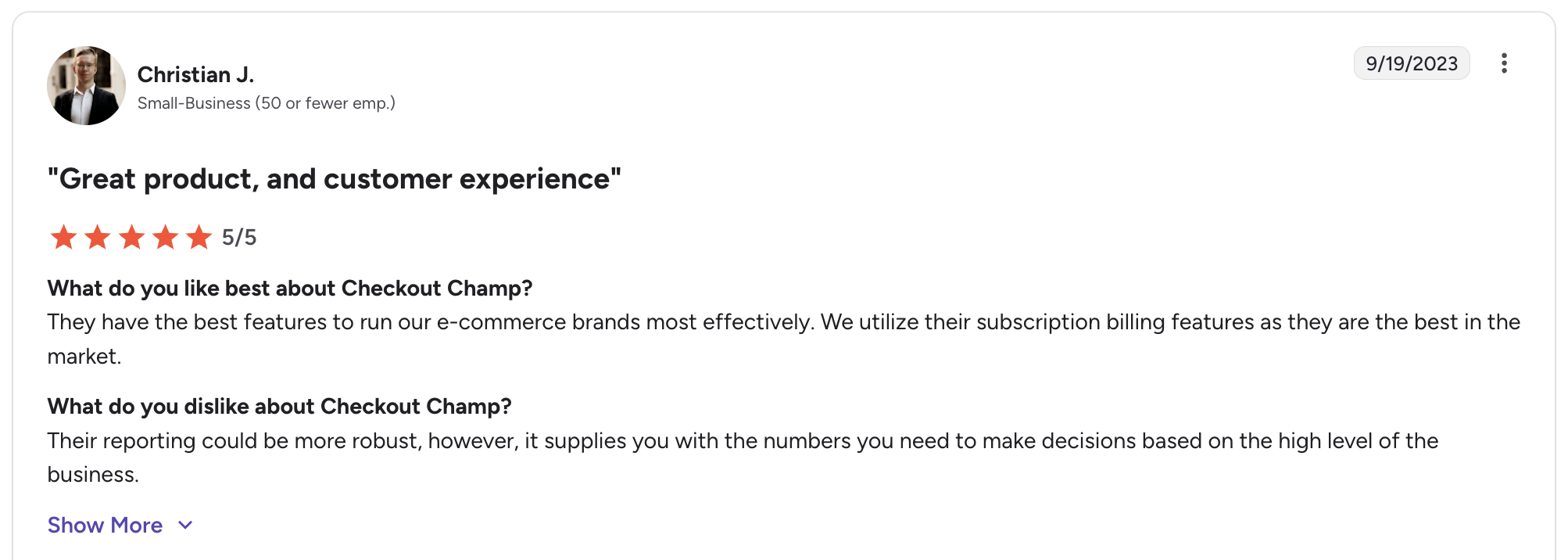The height and width of the screenshot is (560, 1568).
Task: Click "What do you dislike" heading
Action: click(280, 407)
